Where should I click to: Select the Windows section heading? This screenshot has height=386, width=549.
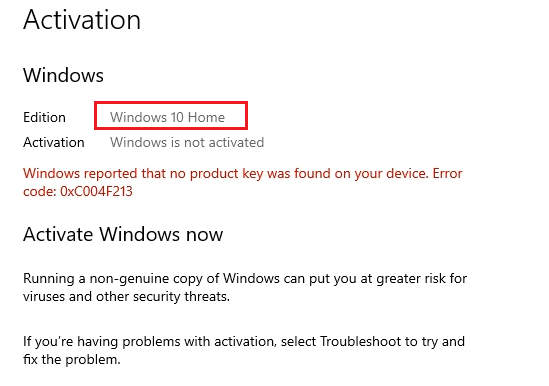[x=63, y=75]
